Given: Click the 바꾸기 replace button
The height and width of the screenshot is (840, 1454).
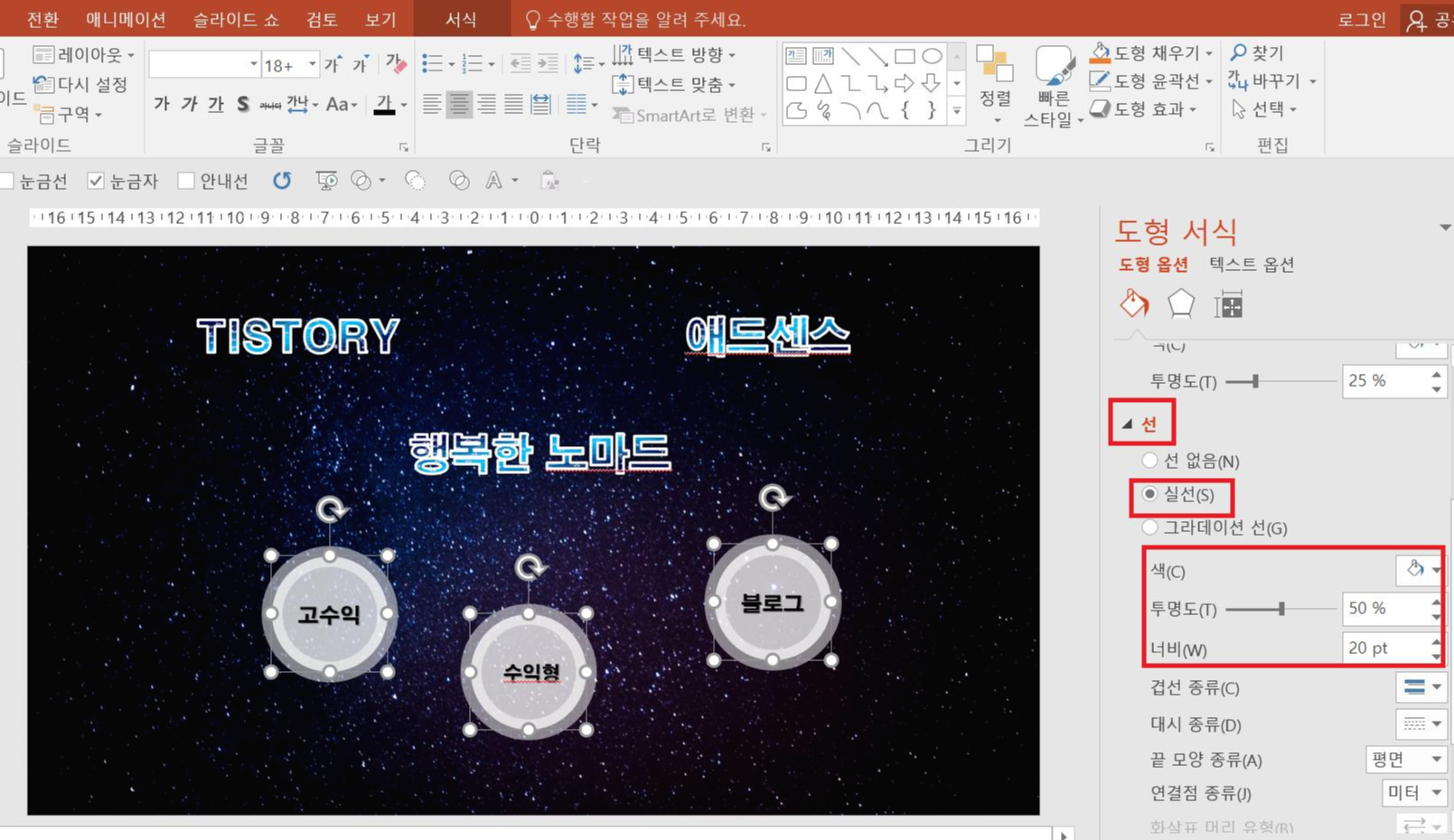Looking at the screenshot, I should 1271,81.
